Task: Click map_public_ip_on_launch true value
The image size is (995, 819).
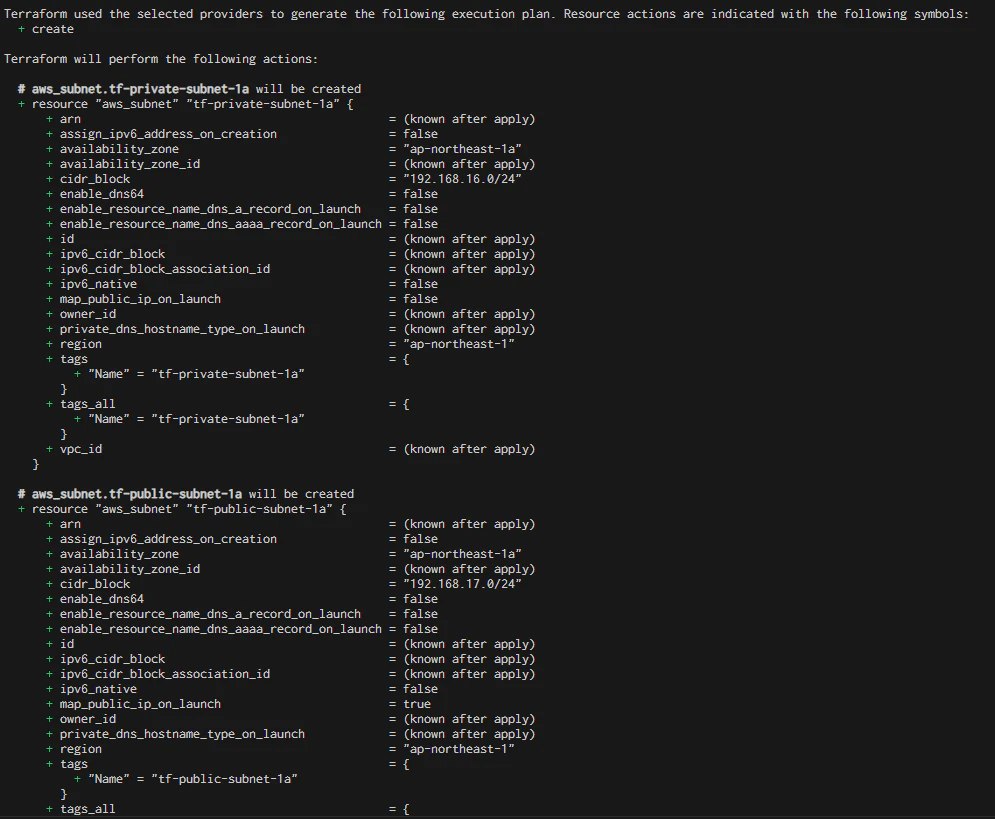Action: (x=417, y=704)
